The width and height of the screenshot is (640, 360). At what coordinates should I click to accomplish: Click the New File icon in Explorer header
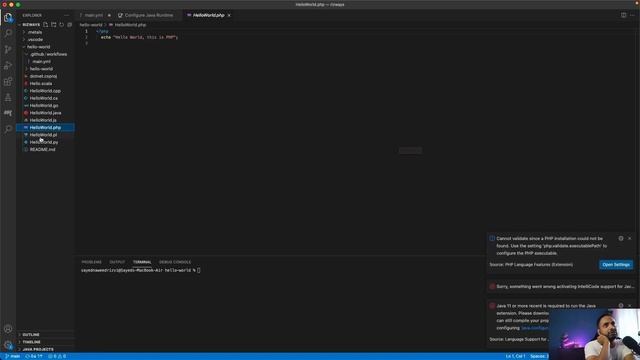click(x=46, y=25)
